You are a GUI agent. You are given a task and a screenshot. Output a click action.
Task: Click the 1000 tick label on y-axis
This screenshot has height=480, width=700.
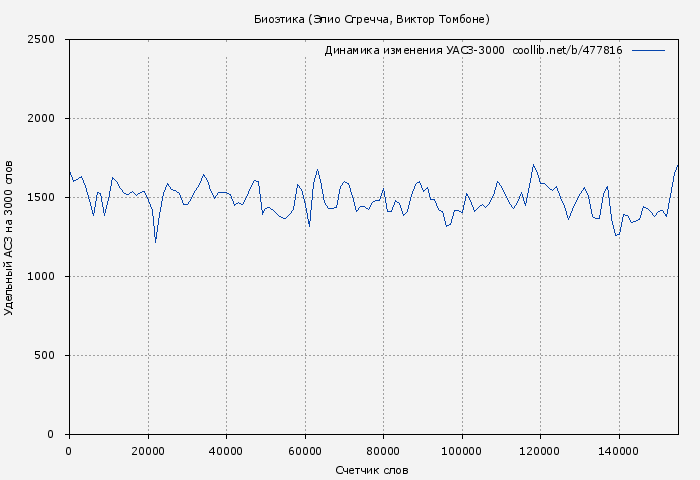point(48,277)
